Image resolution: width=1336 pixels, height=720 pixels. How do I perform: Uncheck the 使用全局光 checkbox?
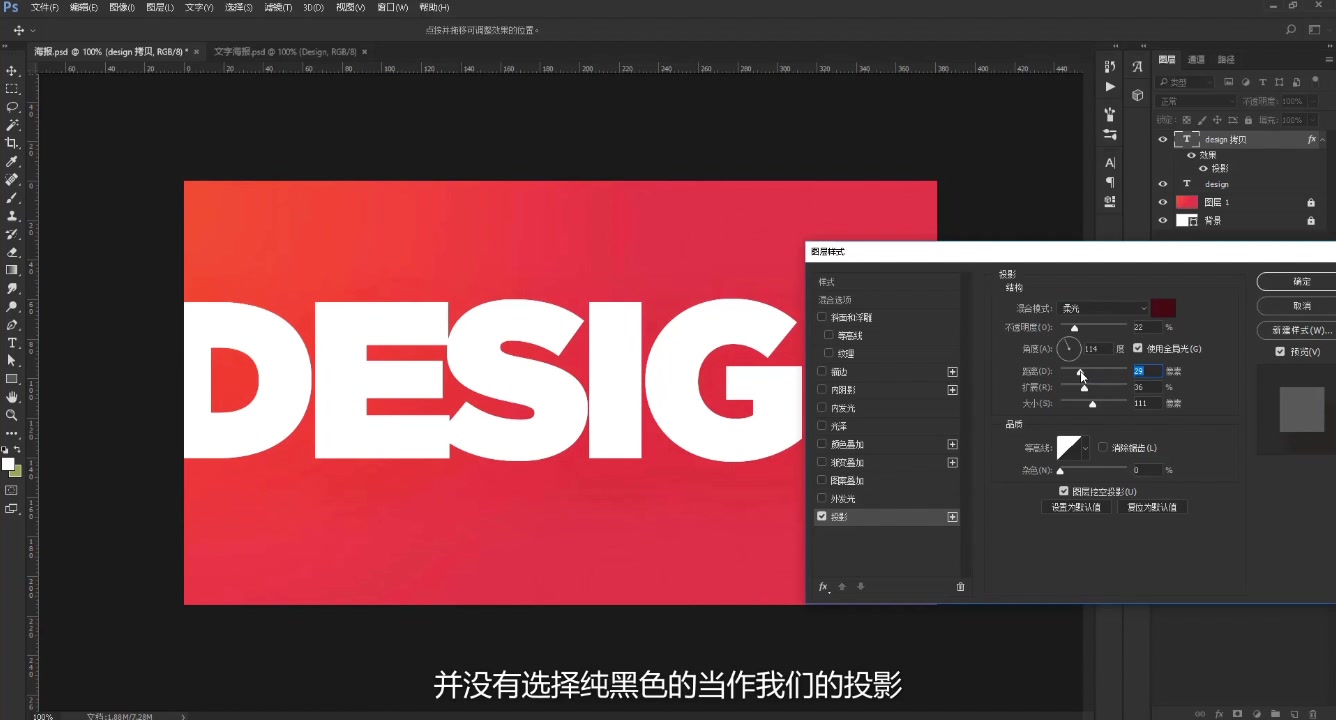tap(1137, 348)
